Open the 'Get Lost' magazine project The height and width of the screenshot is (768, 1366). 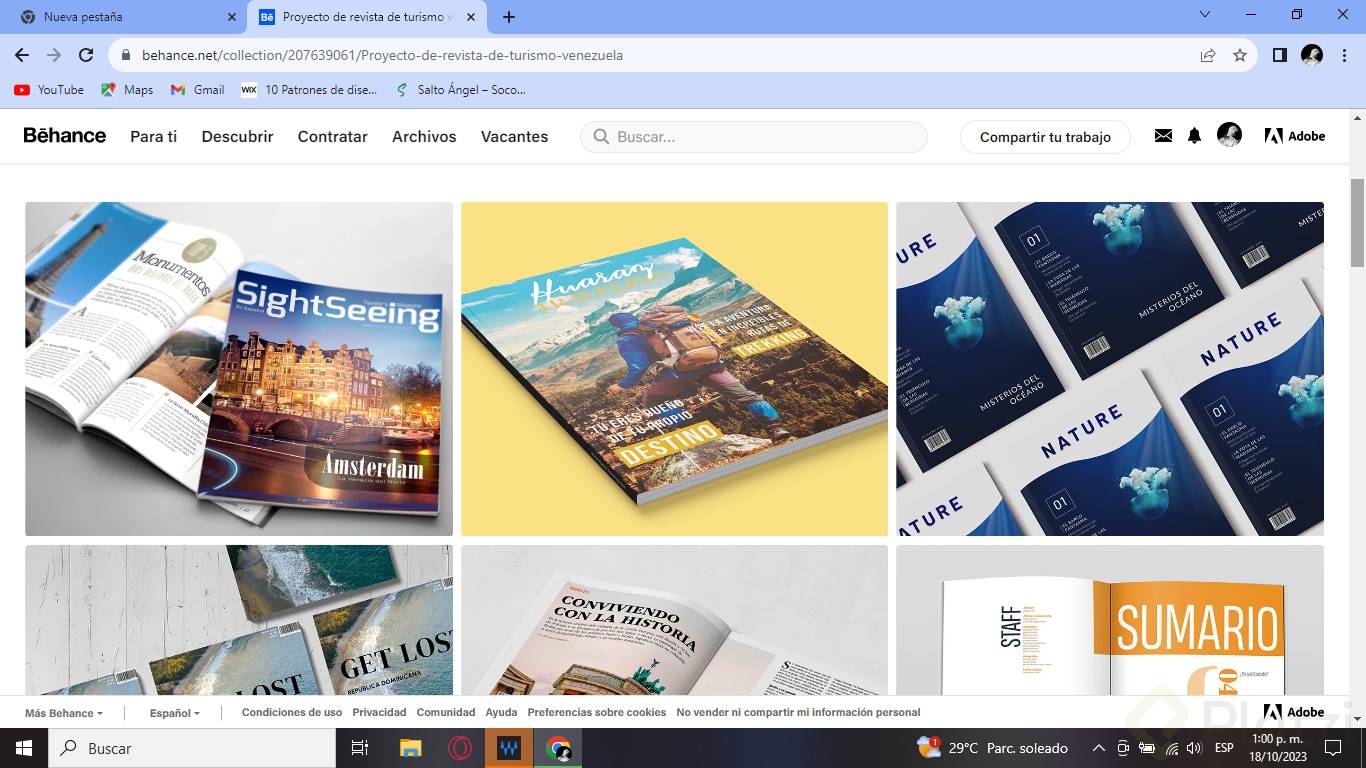coord(239,620)
